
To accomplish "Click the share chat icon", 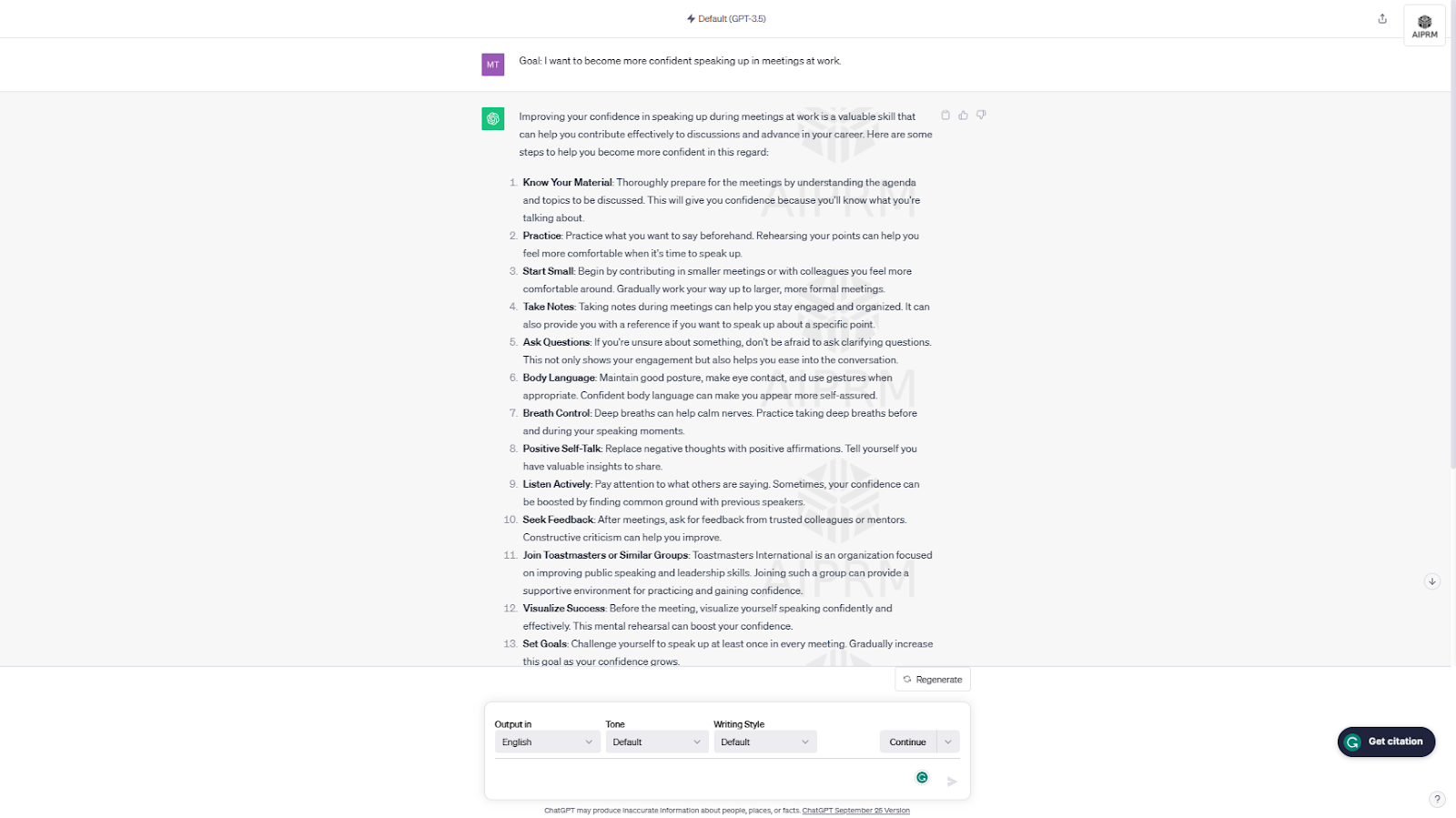I will pyautogui.click(x=1382, y=19).
